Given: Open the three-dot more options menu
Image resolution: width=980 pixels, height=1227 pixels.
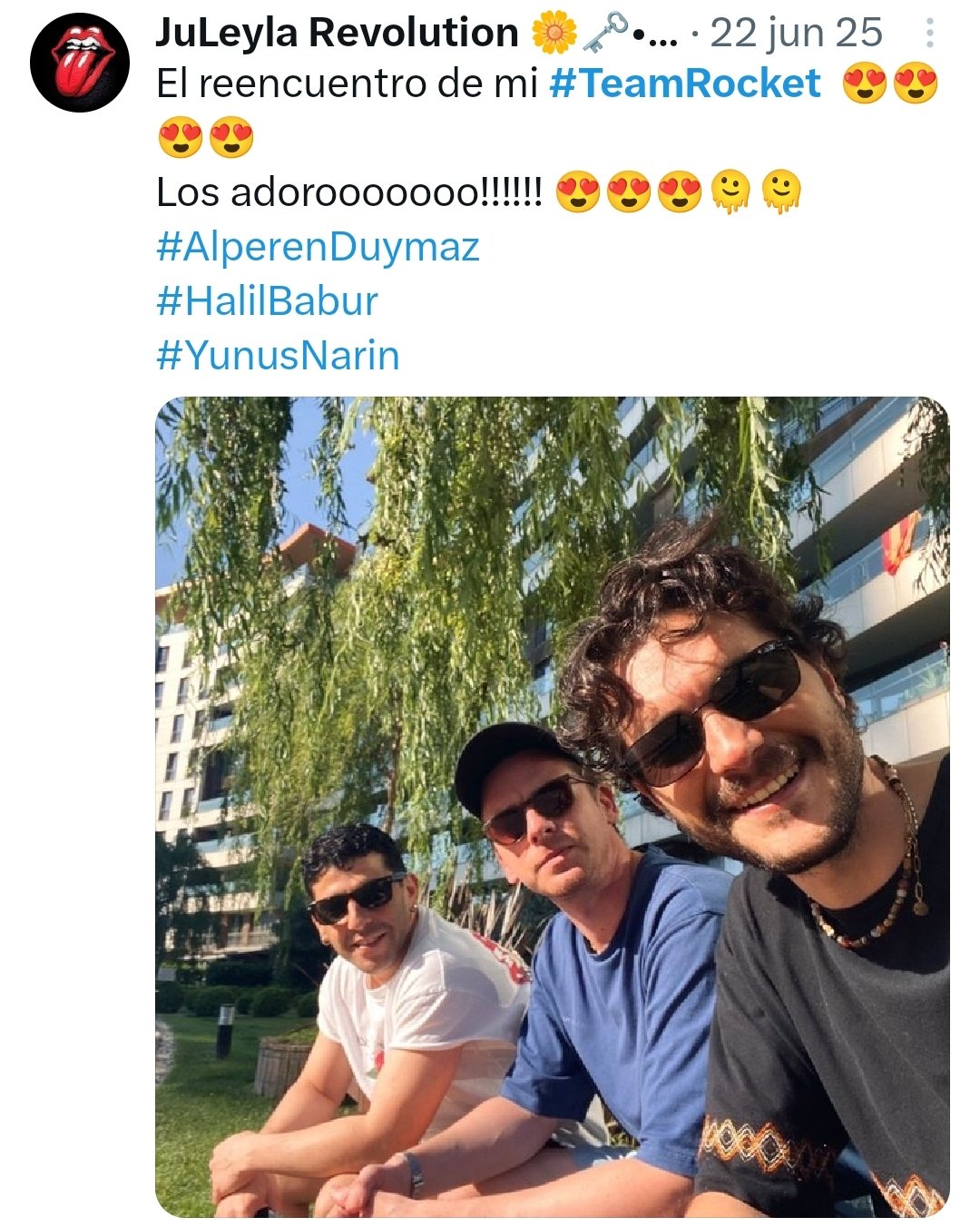Looking at the screenshot, I should point(929,34).
